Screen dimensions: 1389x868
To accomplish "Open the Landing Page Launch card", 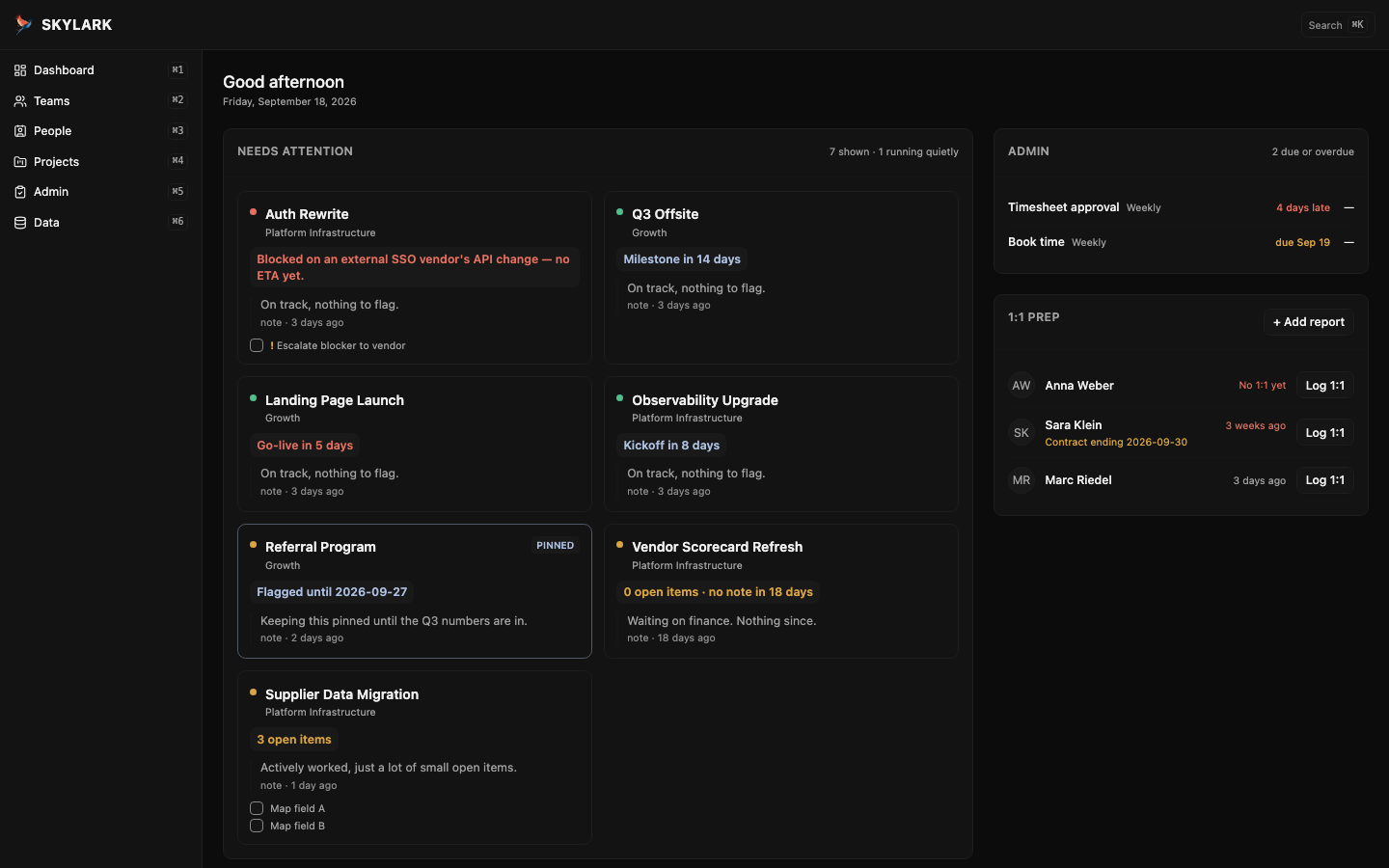I will coord(415,445).
